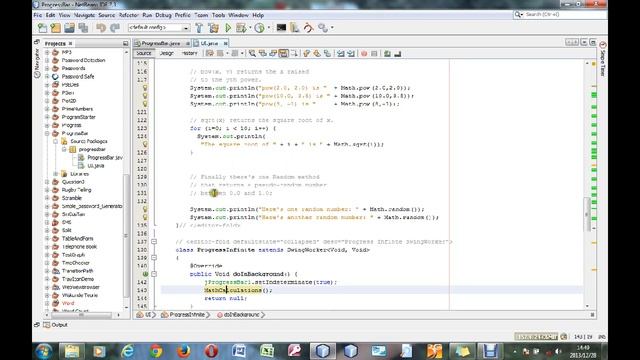Open the Output window button
The width and height of the screenshot is (640, 360).
[56, 325]
